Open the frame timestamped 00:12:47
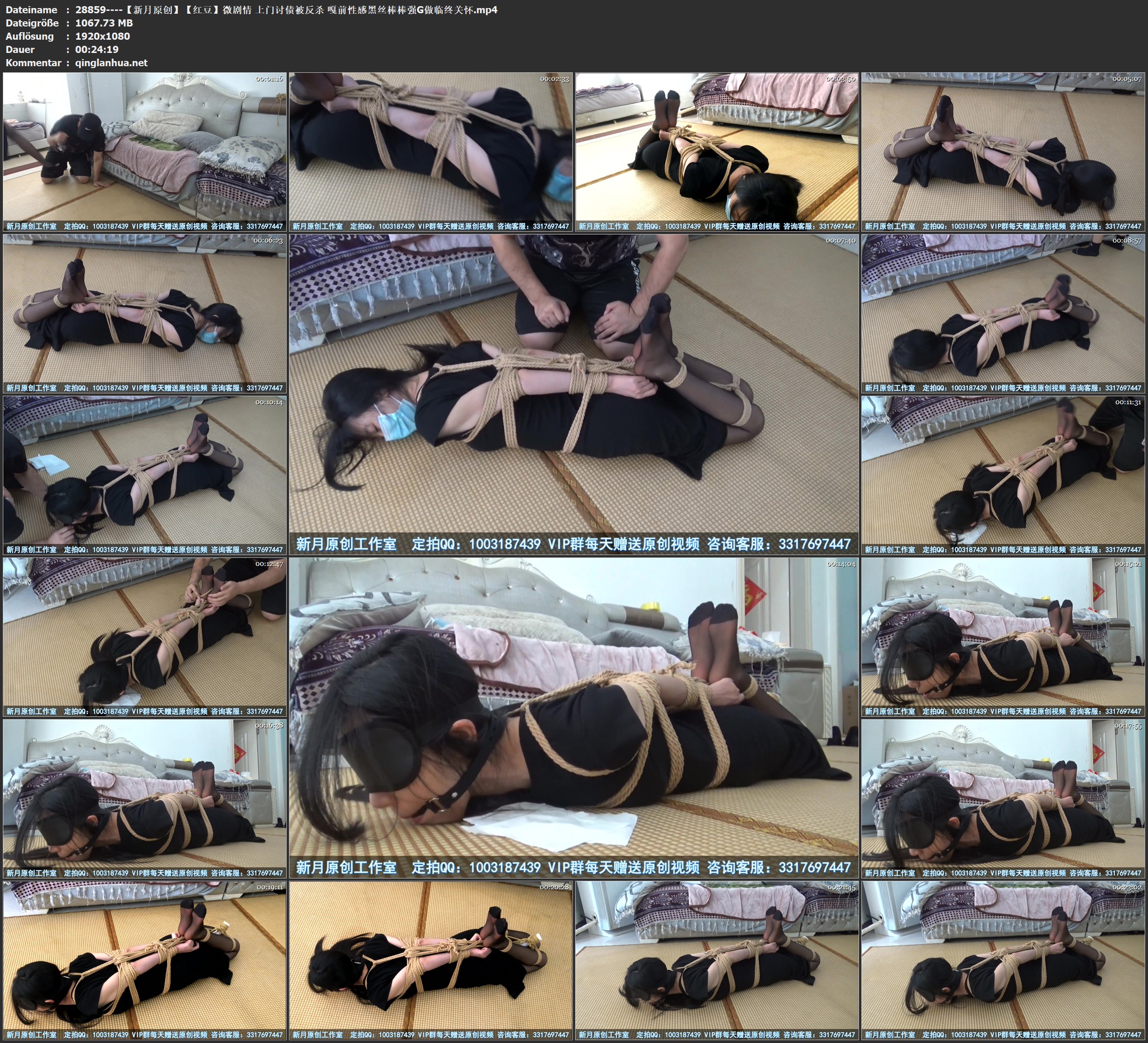This screenshot has width=1148, height=1043. pyautogui.click(x=145, y=636)
